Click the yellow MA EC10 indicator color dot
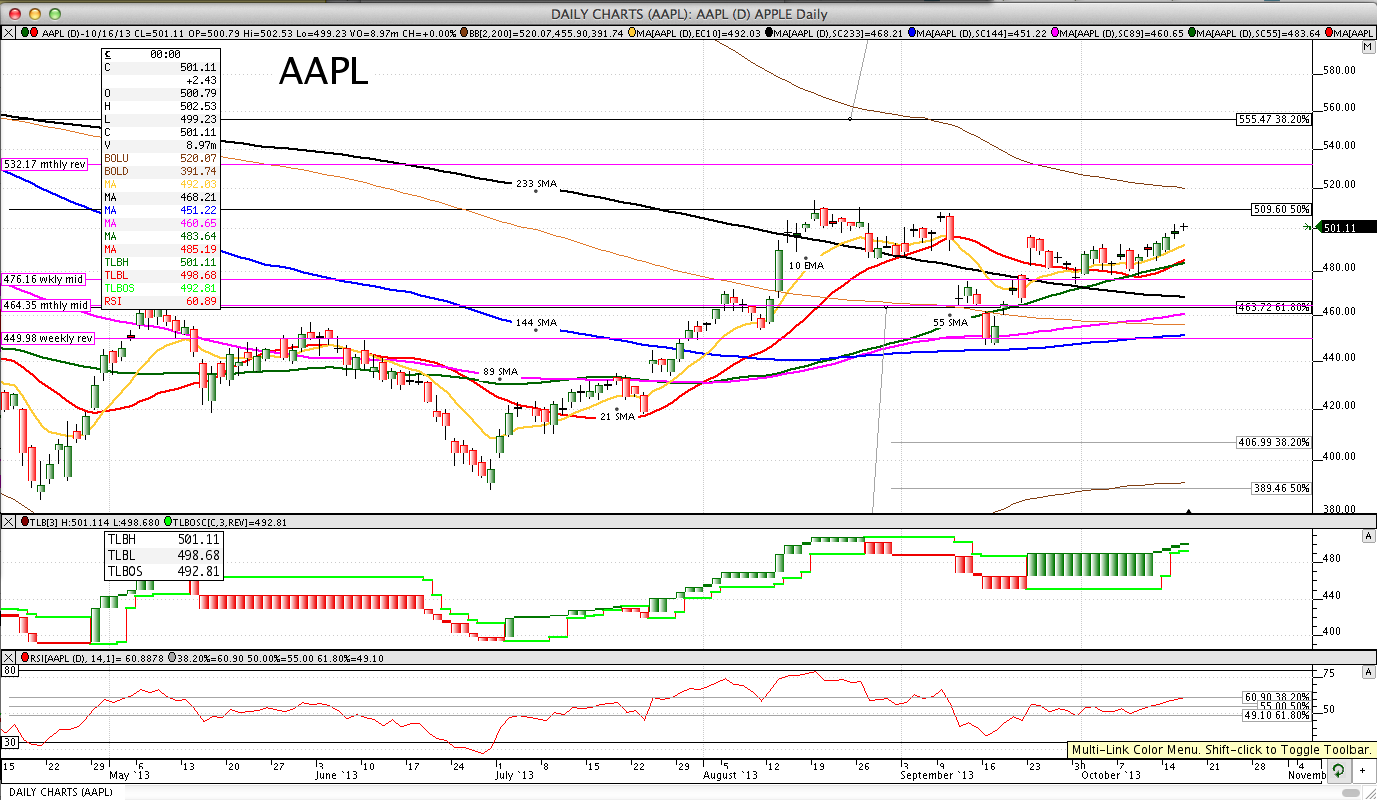This screenshot has width=1377, height=800. [634, 33]
